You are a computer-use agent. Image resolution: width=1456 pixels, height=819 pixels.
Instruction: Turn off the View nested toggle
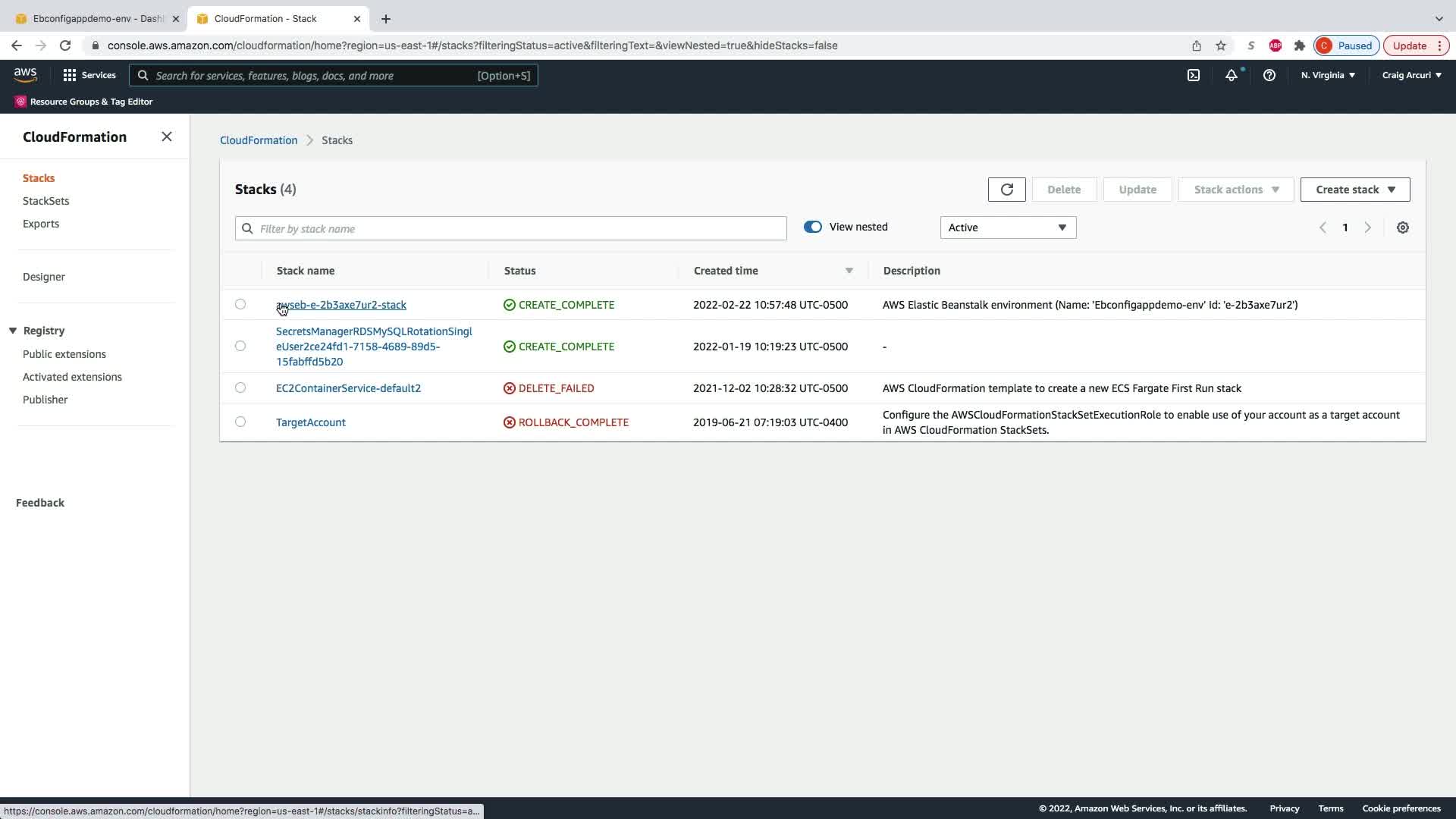pyautogui.click(x=812, y=227)
